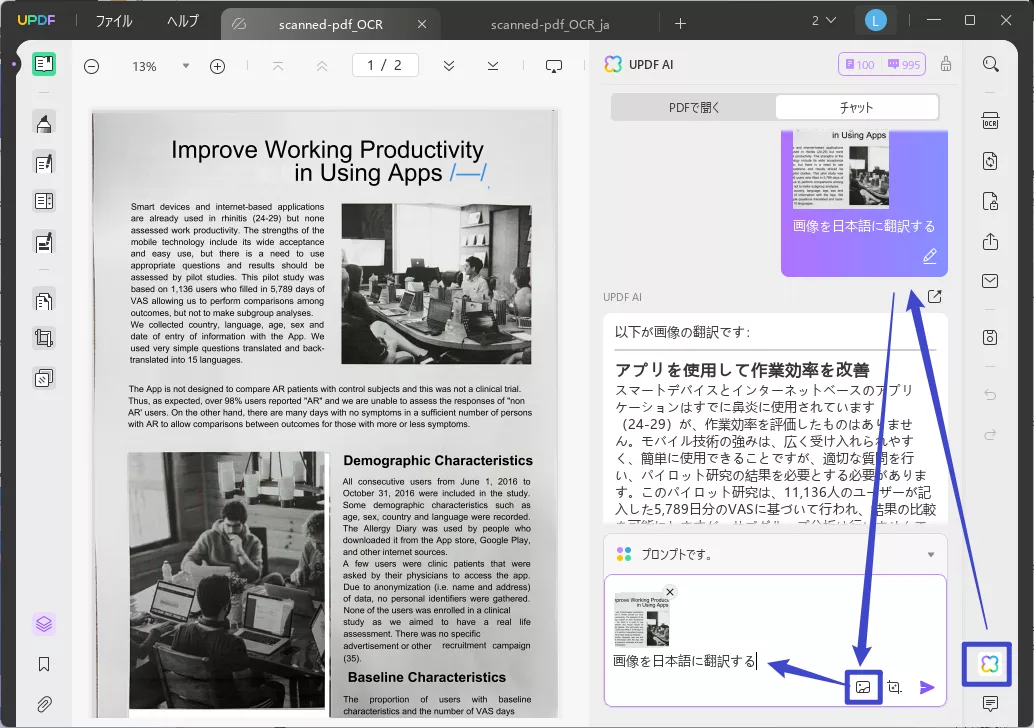1034x728 pixels.
Task: Share the file with the share icon
Action: (990, 242)
